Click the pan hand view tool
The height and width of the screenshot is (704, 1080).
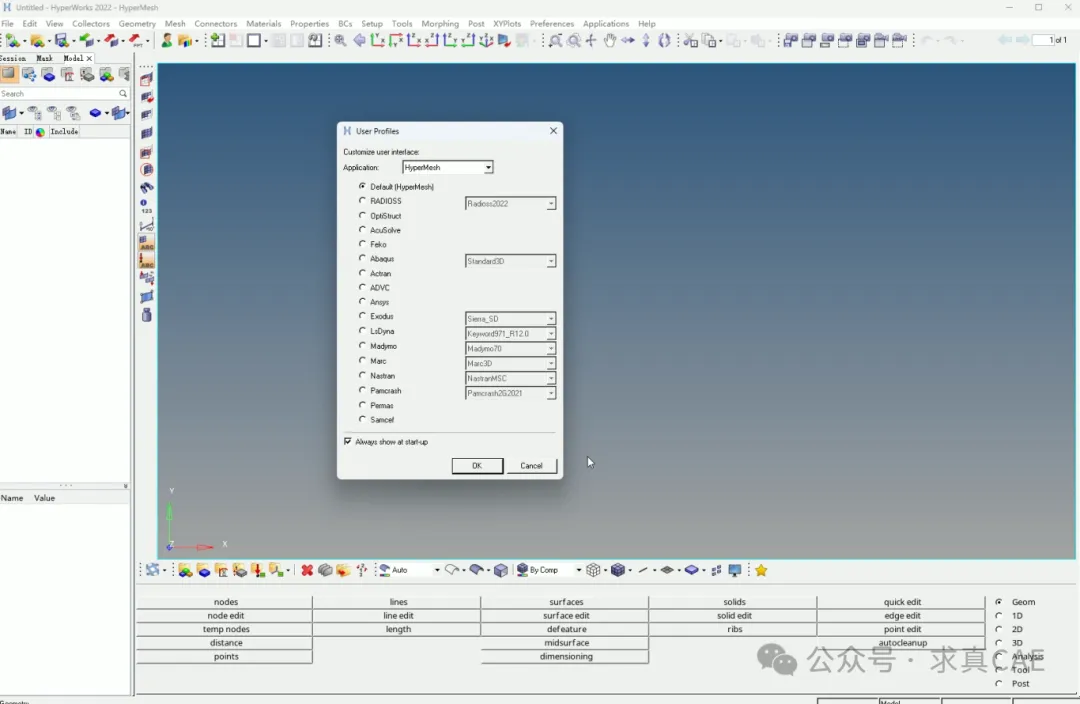[x=610, y=41]
